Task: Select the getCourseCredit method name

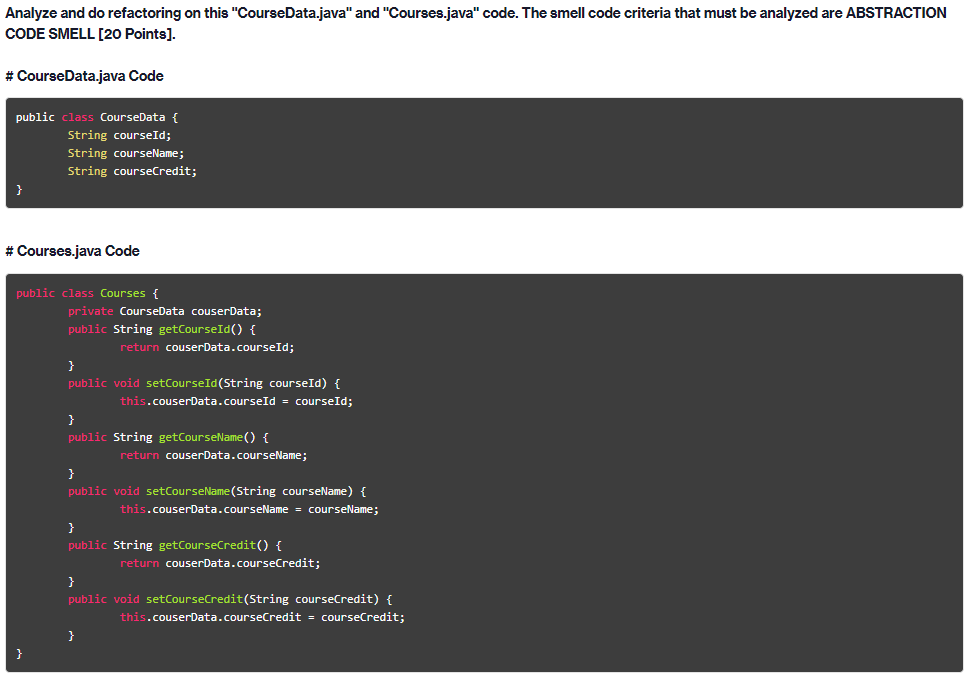Action: coord(207,544)
